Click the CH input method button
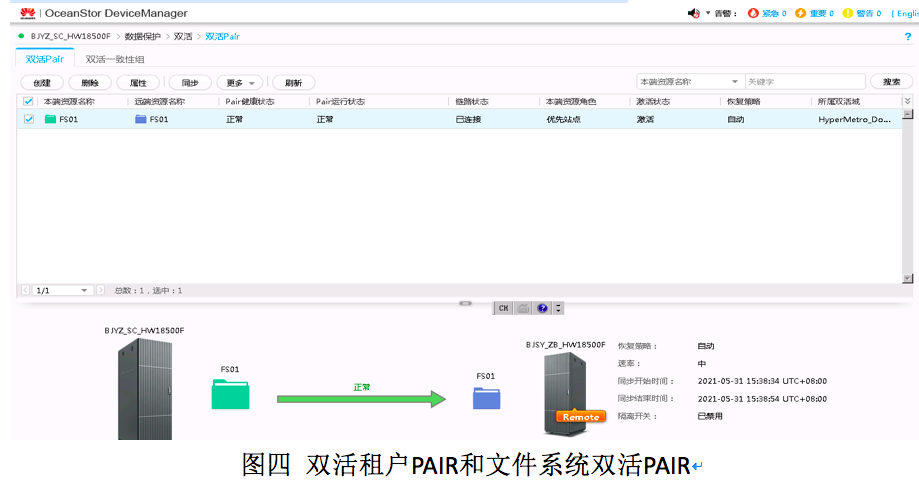 (503, 308)
